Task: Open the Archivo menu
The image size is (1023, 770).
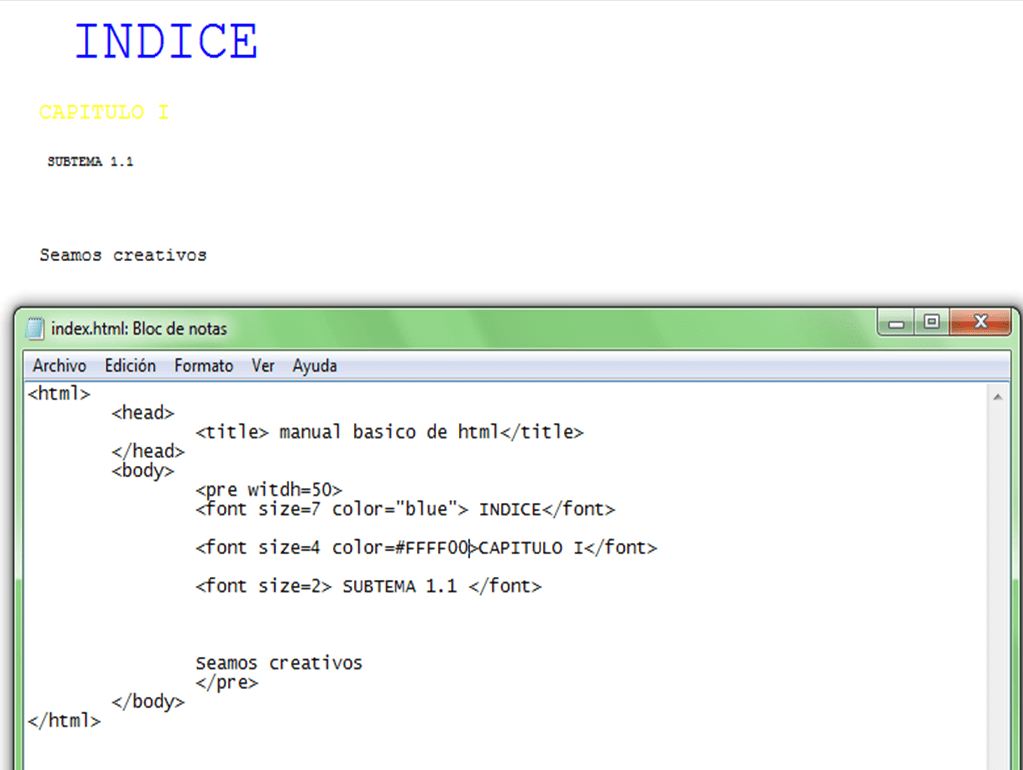Action: pos(59,366)
